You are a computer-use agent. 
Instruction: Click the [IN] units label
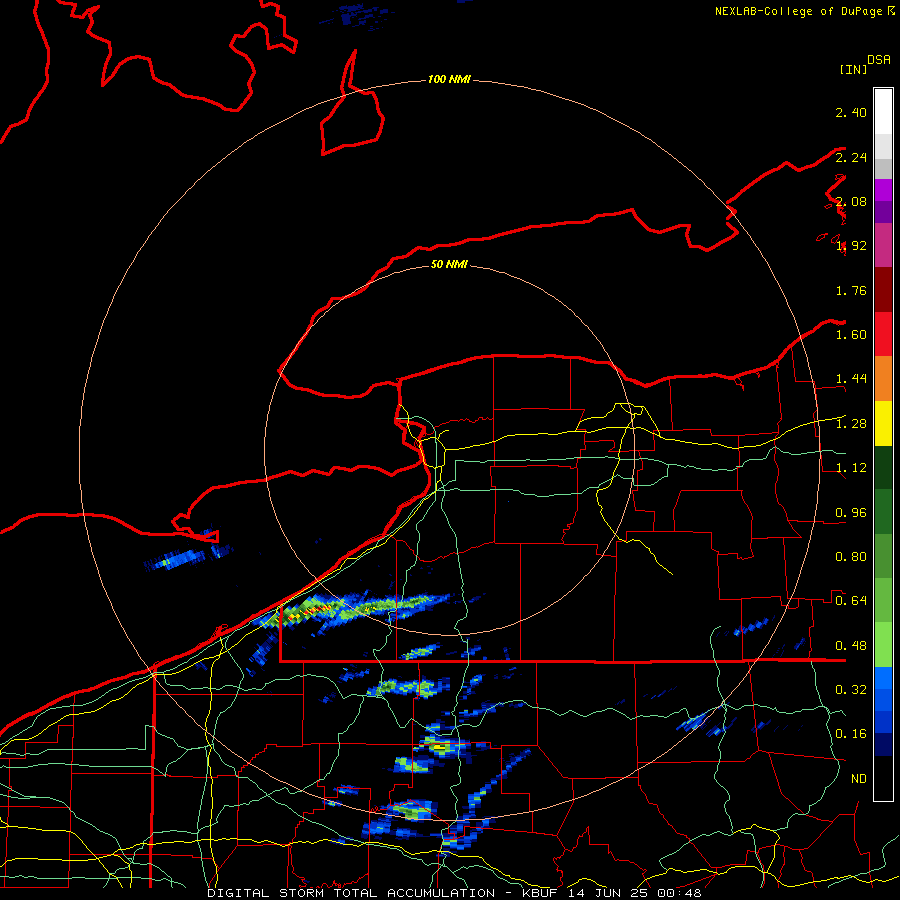click(x=854, y=69)
